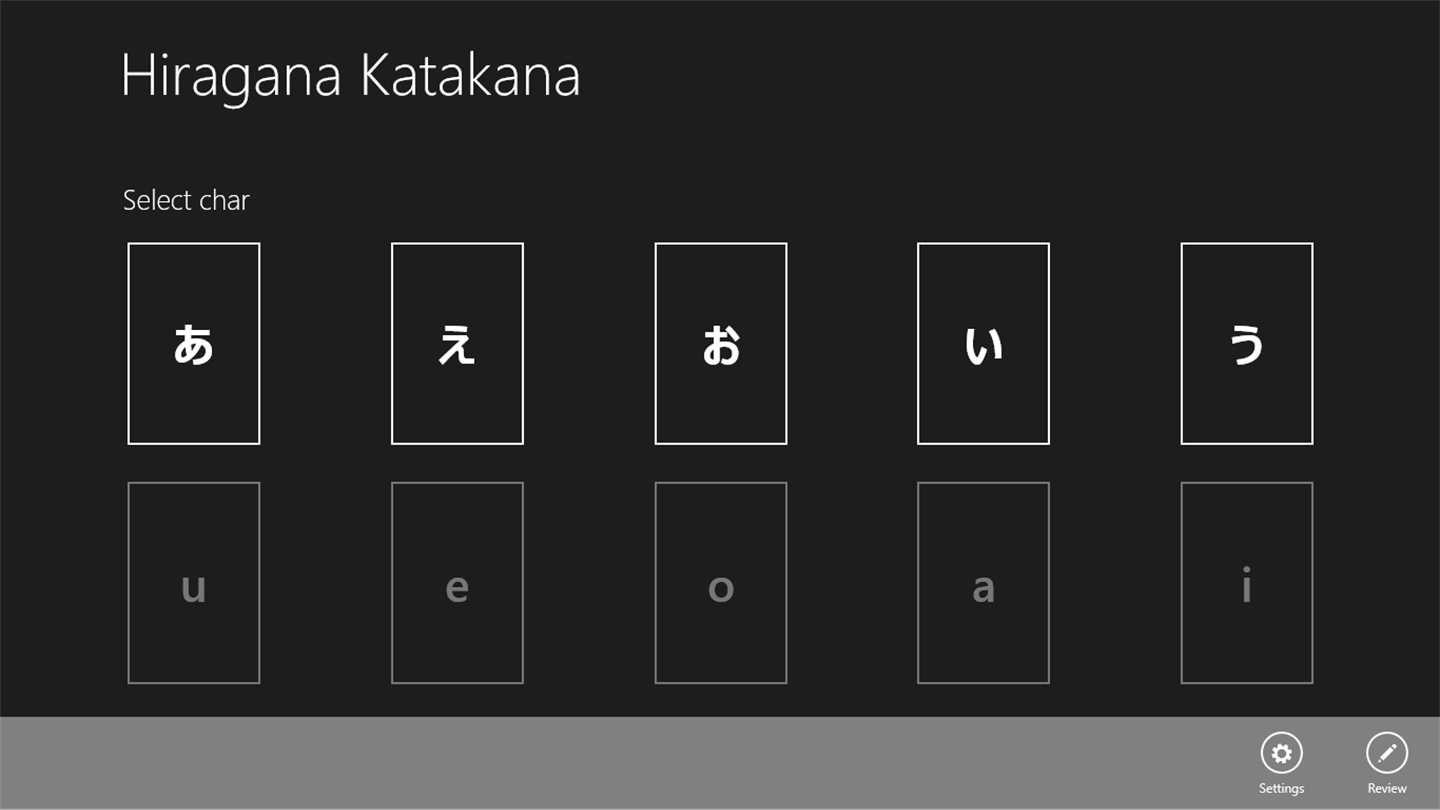Click blank header area beside the title
This screenshot has width=1440, height=810.
pos(1000,76)
